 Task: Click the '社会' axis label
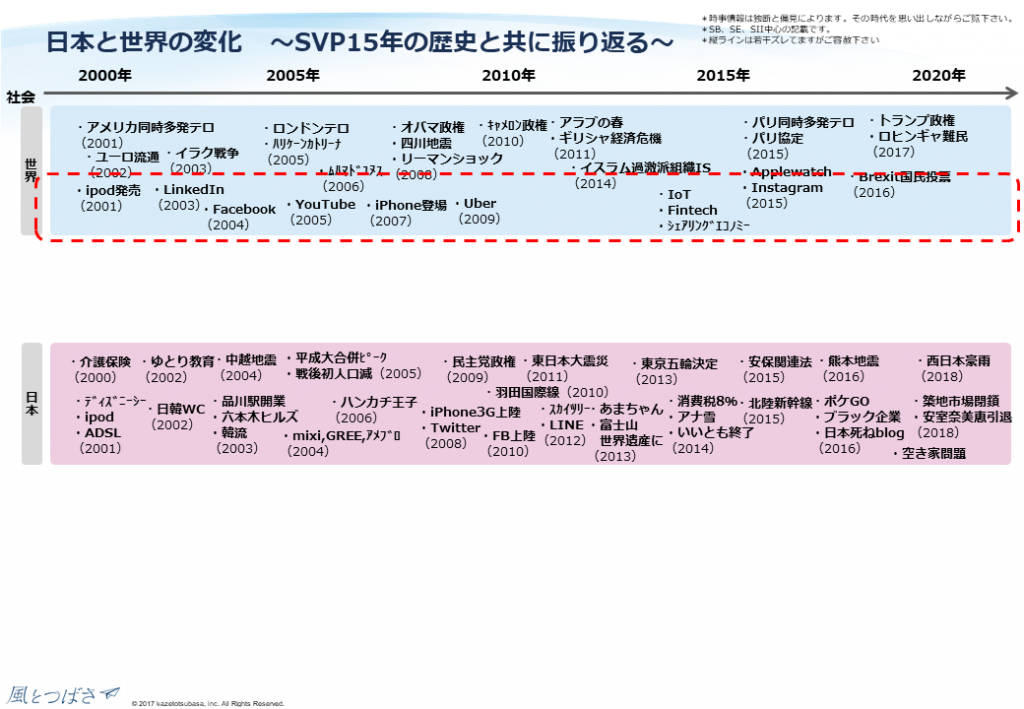click(21, 97)
